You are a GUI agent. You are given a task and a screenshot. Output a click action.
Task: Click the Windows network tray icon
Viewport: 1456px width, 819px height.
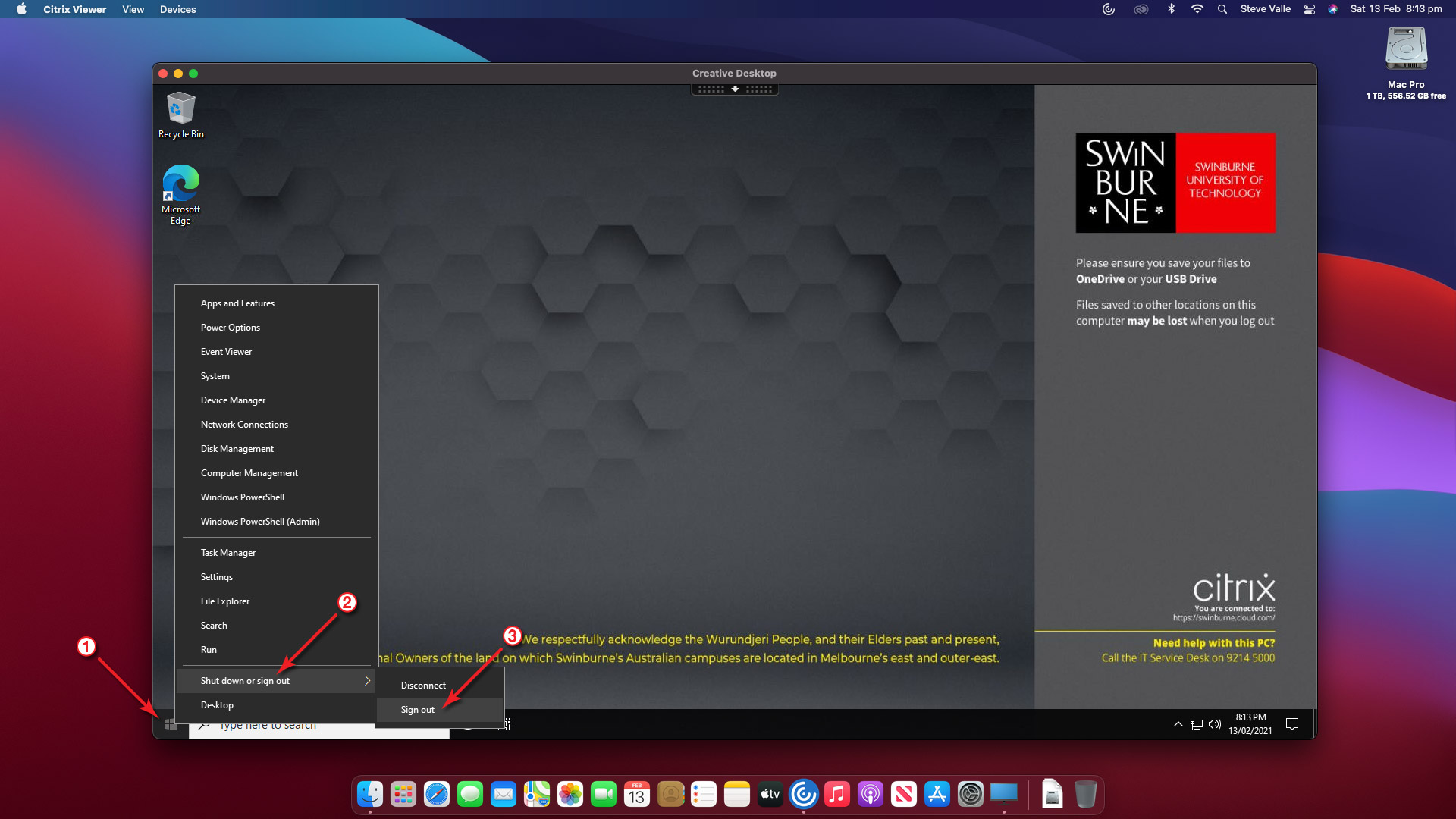[1197, 724]
